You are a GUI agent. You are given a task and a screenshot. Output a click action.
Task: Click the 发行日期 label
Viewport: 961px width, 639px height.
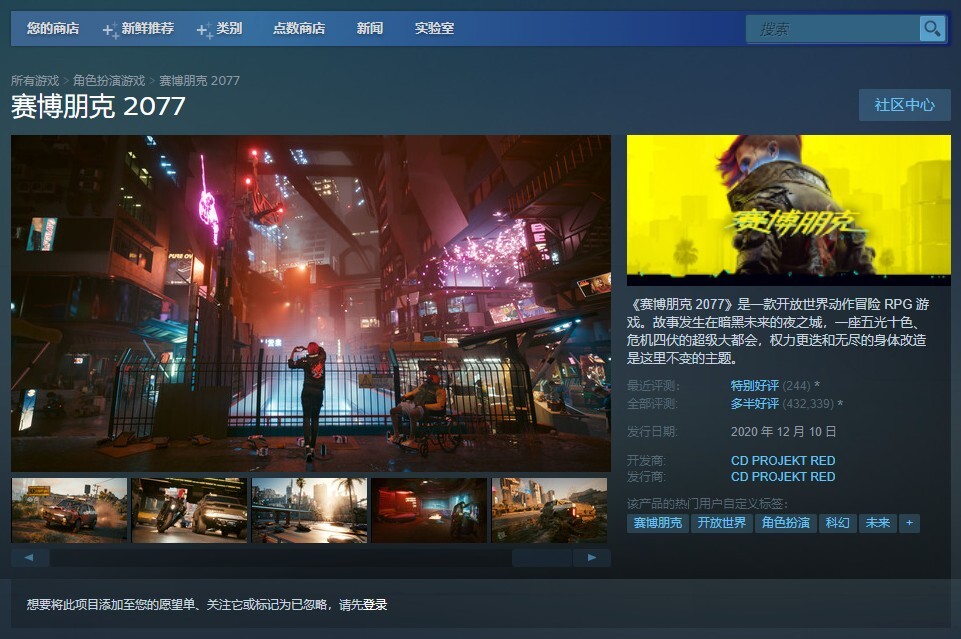tap(652, 431)
